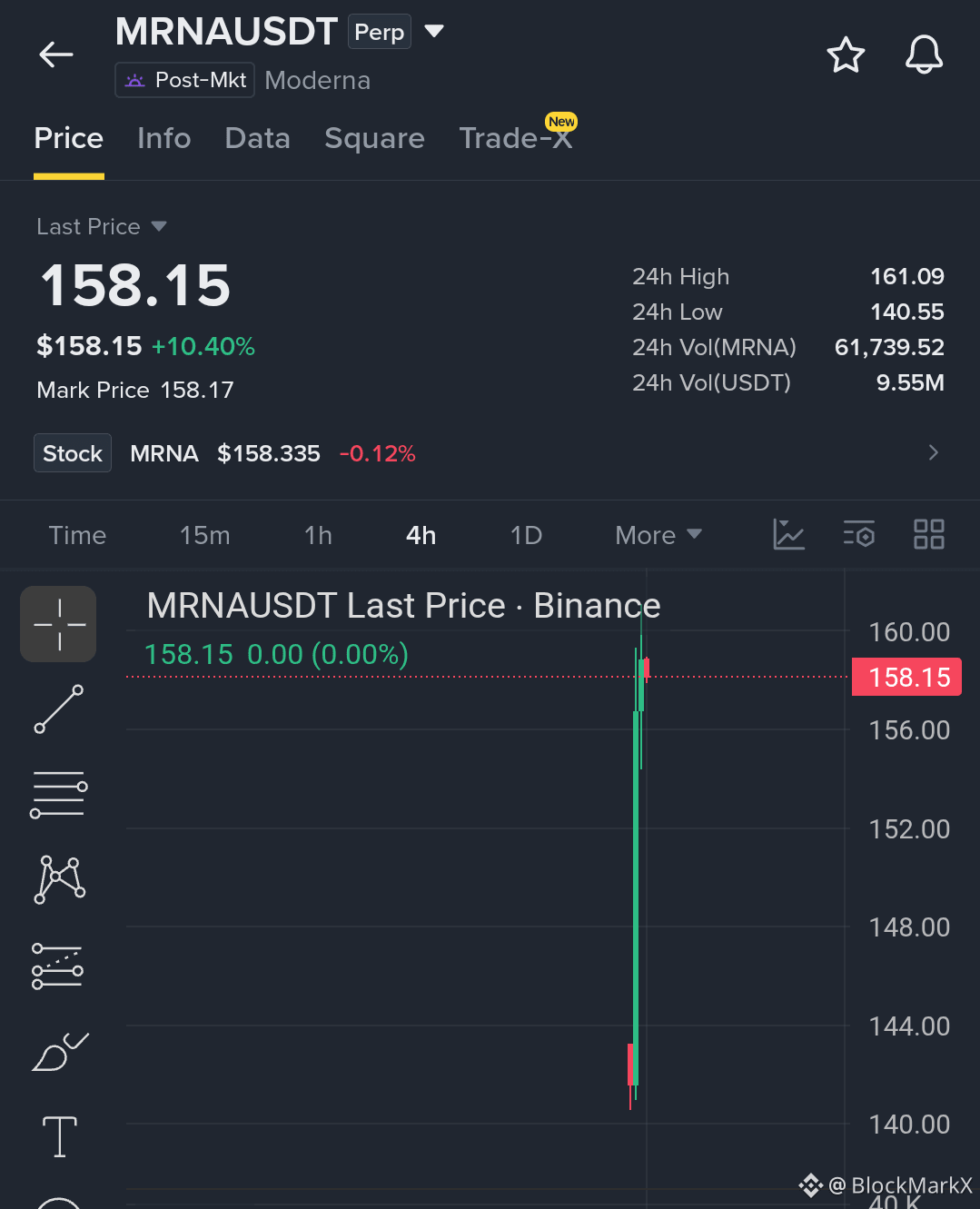Switch to the Data tab
This screenshot has width=980, height=1209.
[x=258, y=138]
